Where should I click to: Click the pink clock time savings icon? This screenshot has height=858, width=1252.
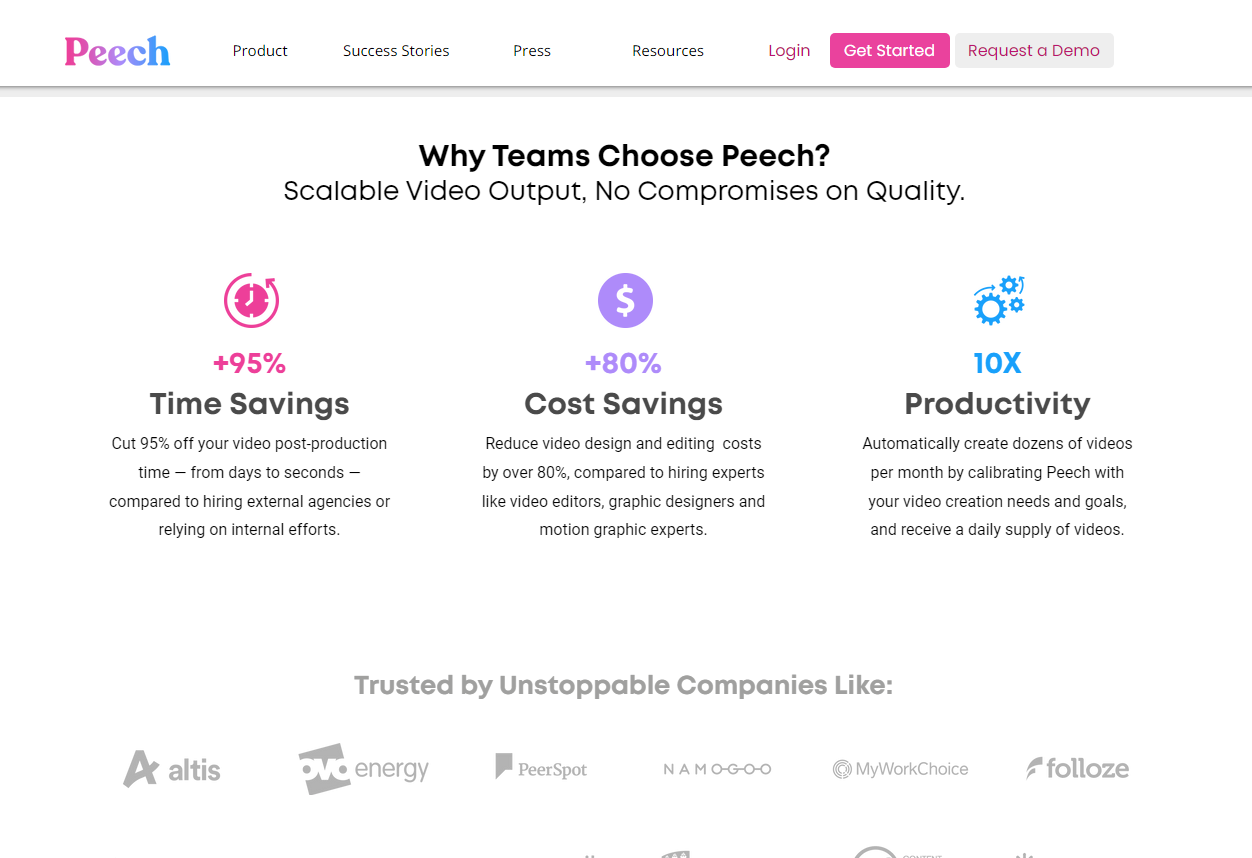(251, 300)
